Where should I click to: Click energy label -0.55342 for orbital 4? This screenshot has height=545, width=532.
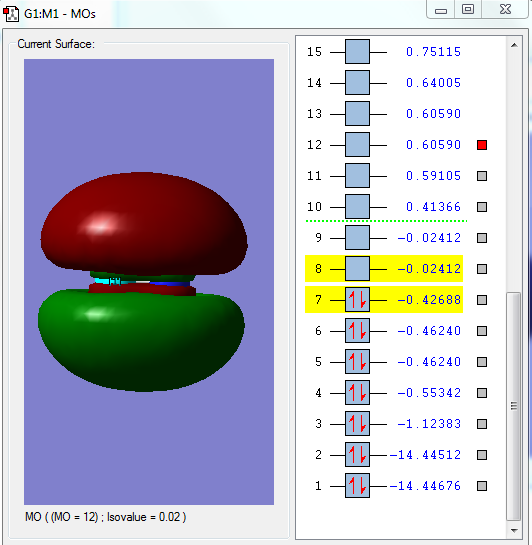click(429, 393)
